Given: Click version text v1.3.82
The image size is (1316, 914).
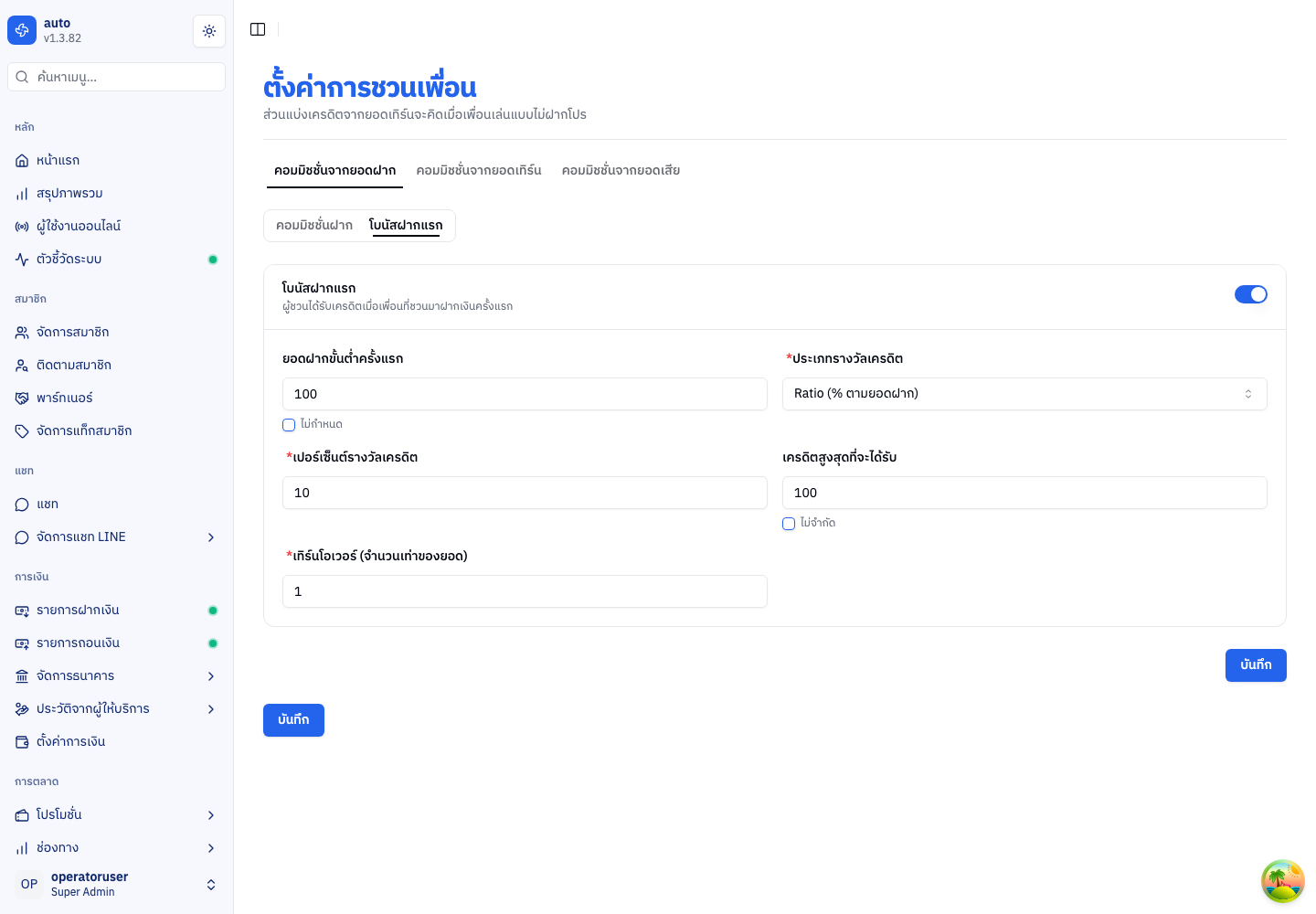Looking at the screenshot, I should pos(62,38).
